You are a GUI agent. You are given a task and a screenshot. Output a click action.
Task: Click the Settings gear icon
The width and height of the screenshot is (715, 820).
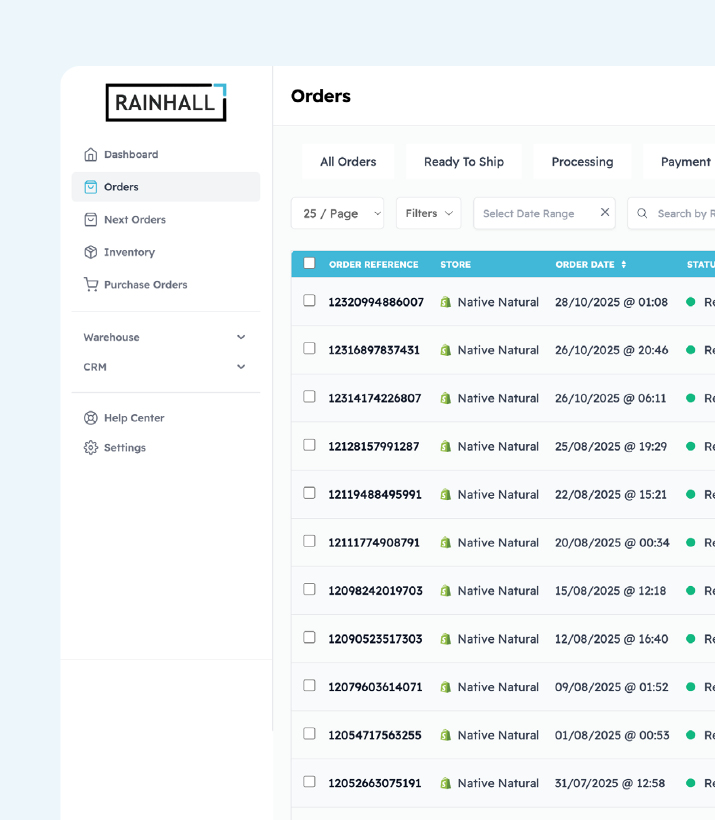(x=91, y=448)
